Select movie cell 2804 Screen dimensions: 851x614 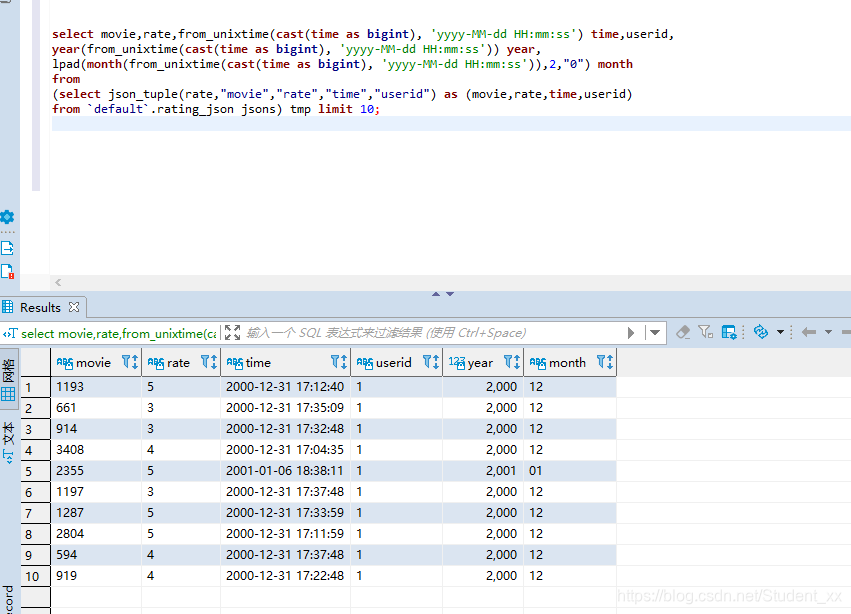point(96,534)
